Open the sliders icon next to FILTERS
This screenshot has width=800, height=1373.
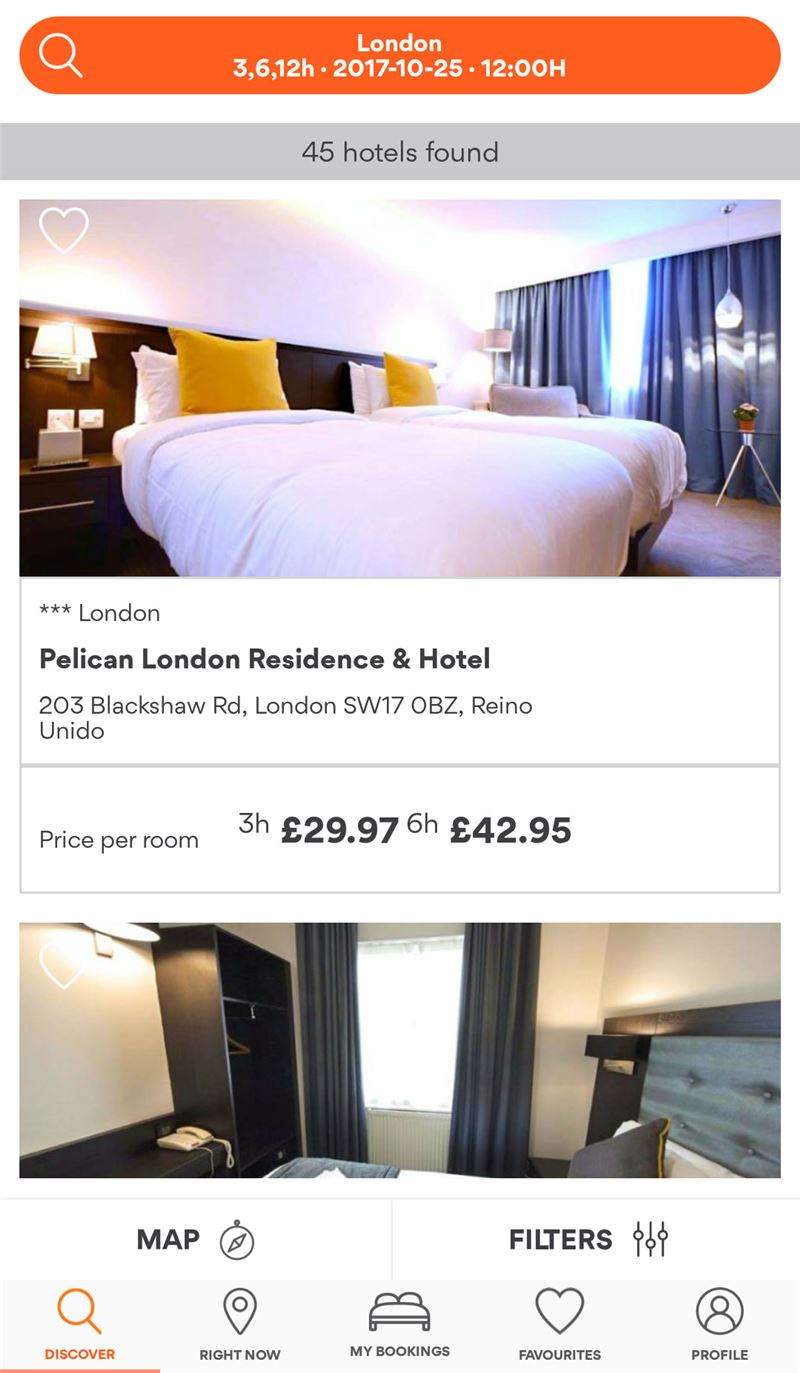650,1239
